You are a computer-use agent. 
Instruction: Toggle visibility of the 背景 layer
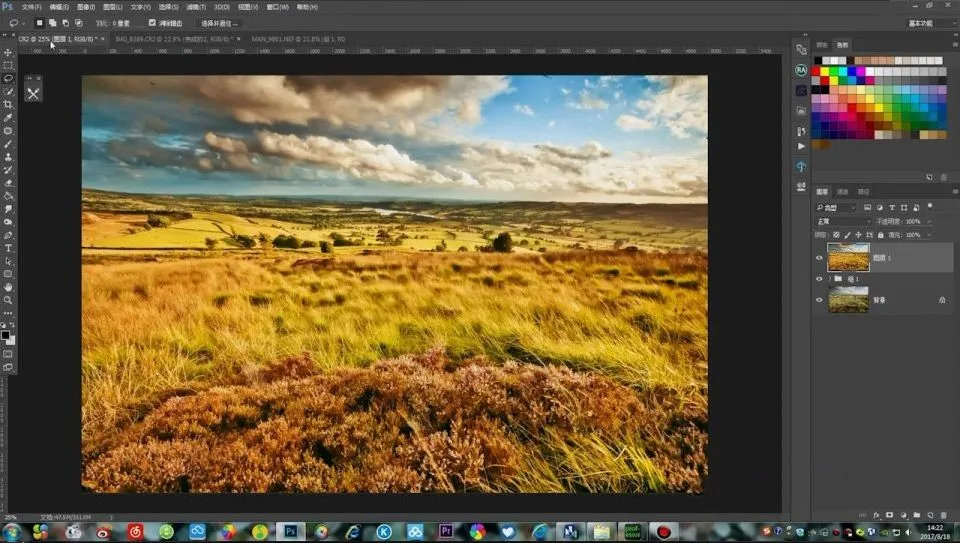click(x=819, y=299)
